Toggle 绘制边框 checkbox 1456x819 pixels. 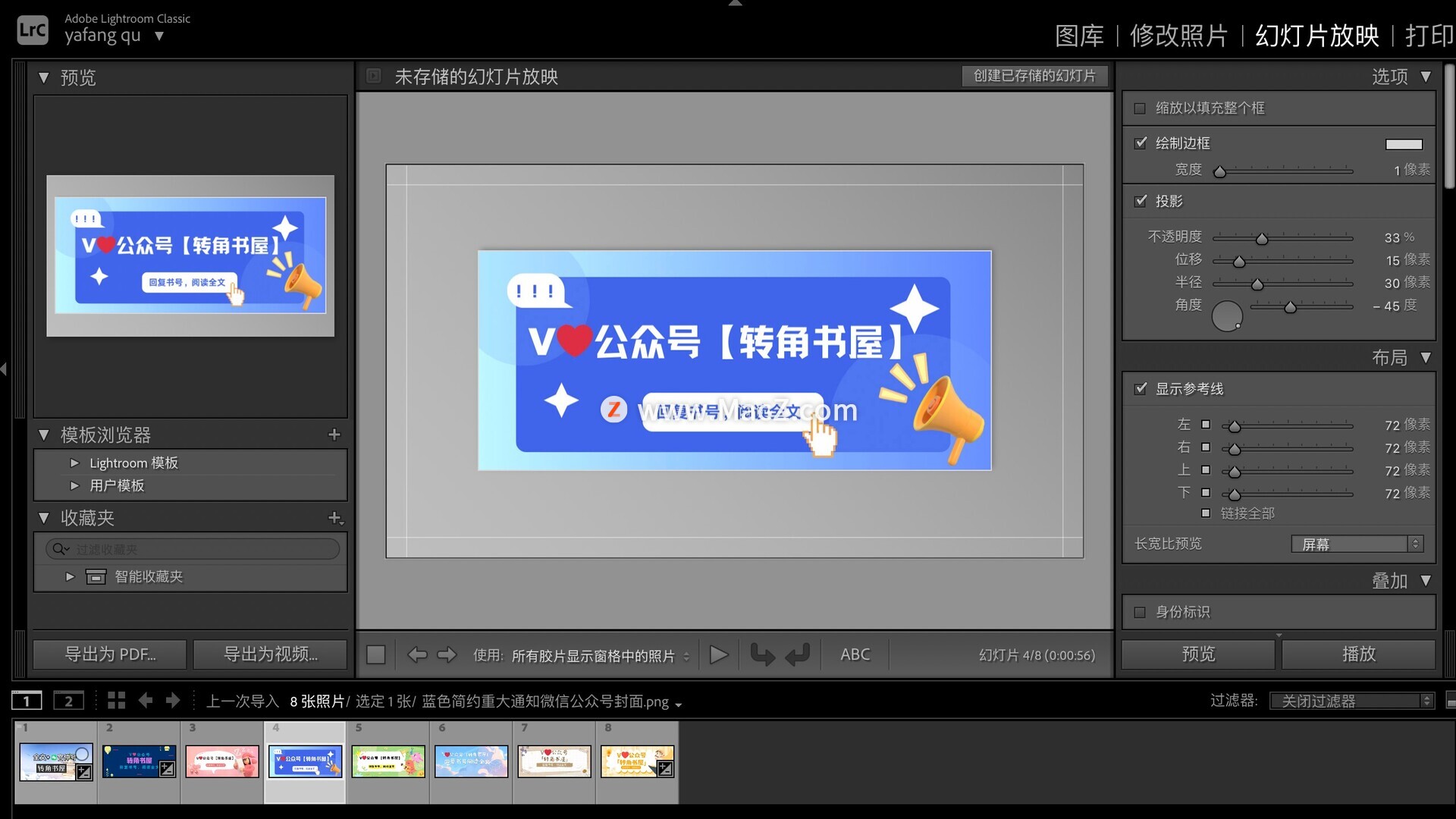[x=1141, y=143]
